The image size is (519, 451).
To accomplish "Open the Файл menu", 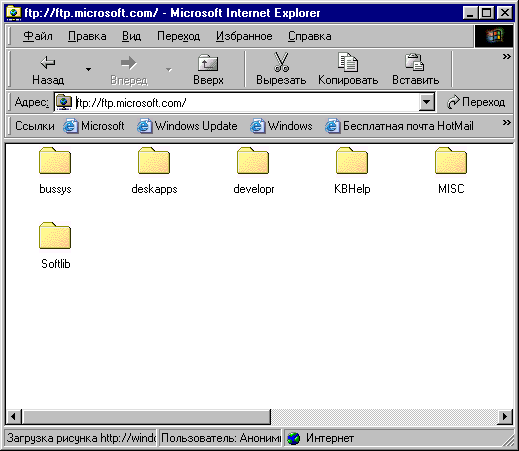I will tap(38, 36).
